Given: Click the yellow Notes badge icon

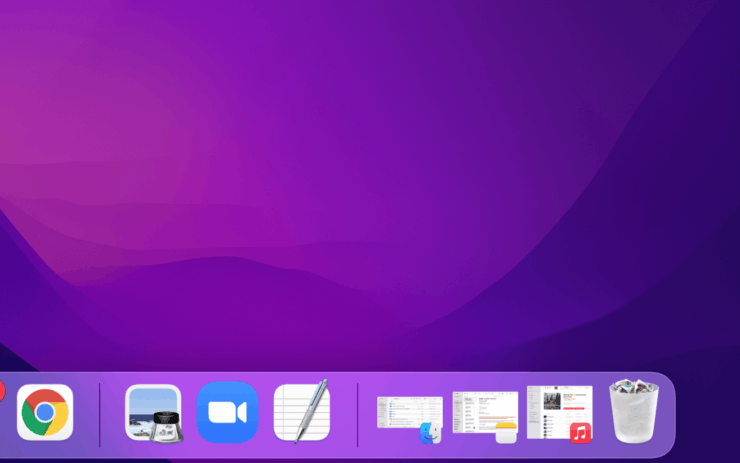Looking at the screenshot, I should (x=505, y=433).
